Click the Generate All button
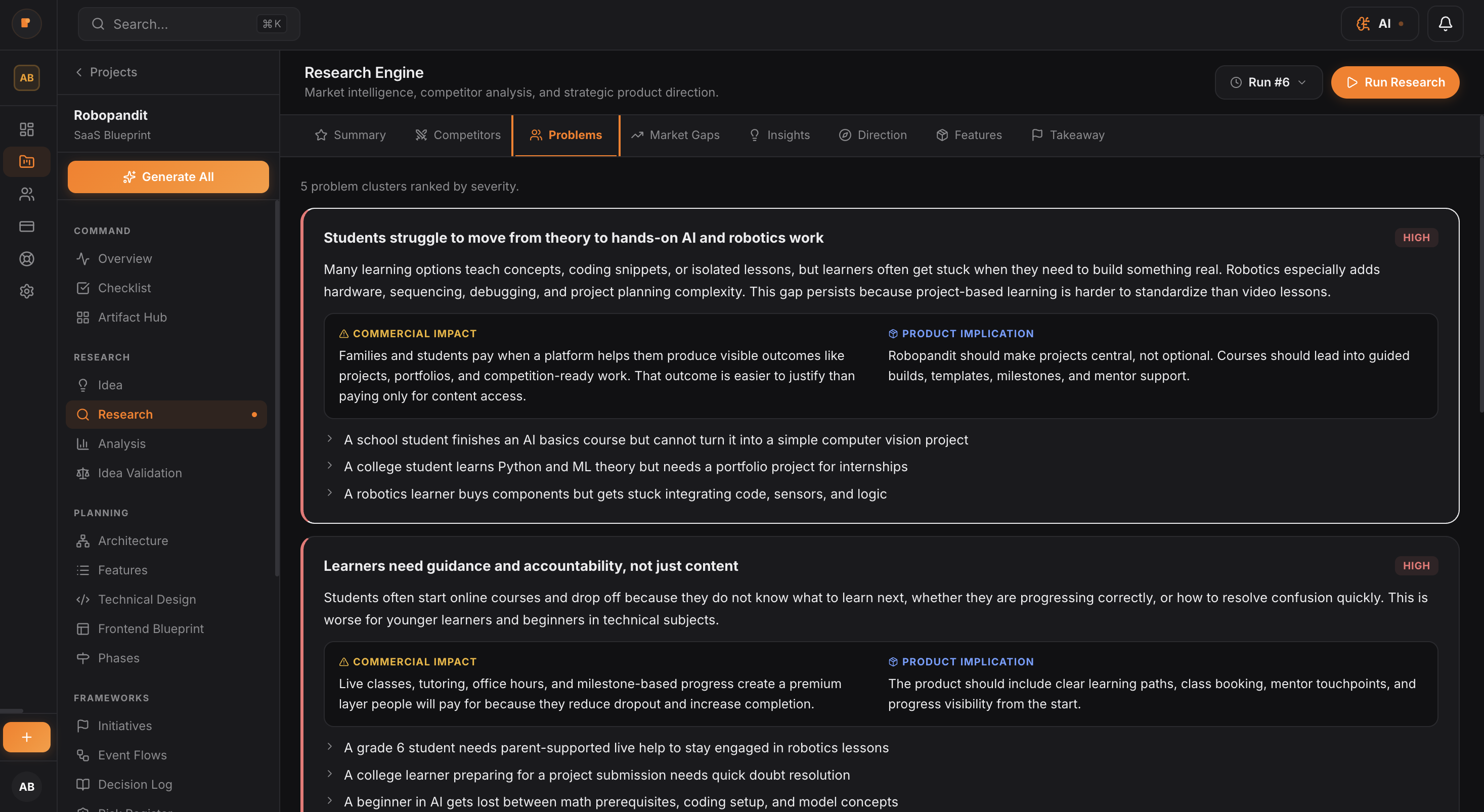The image size is (1484, 812). pos(167,177)
